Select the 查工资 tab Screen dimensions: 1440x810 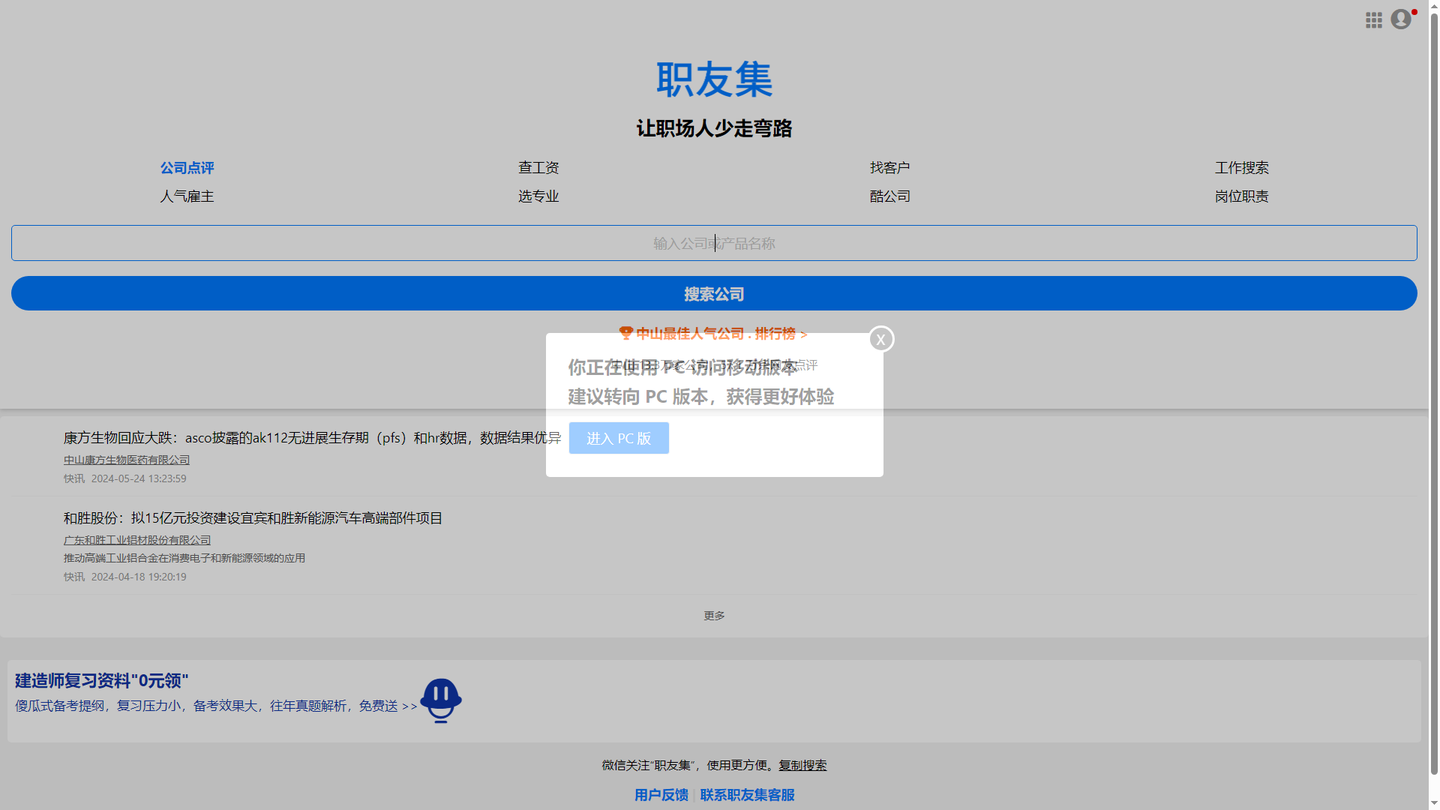538,168
